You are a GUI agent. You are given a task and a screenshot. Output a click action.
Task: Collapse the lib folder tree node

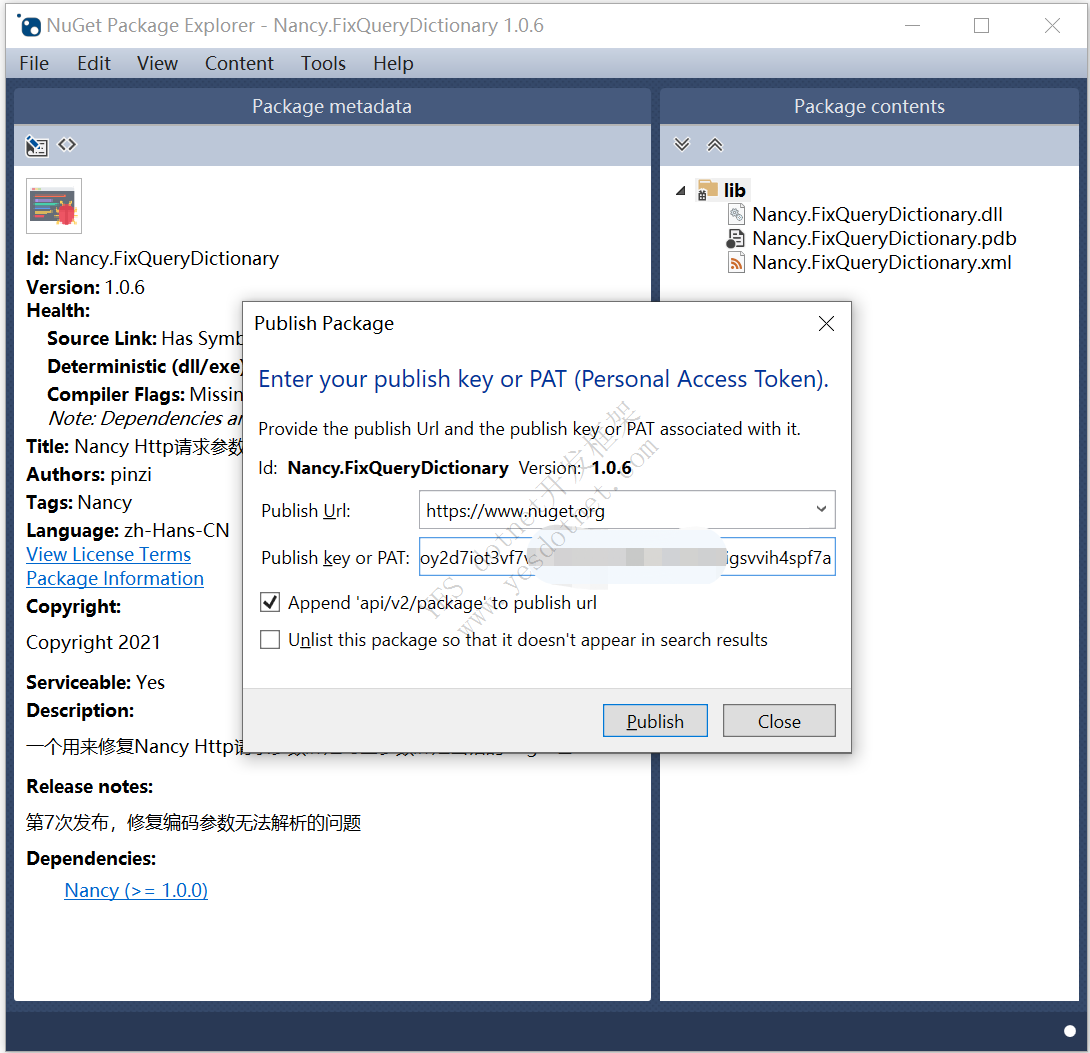click(681, 190)
